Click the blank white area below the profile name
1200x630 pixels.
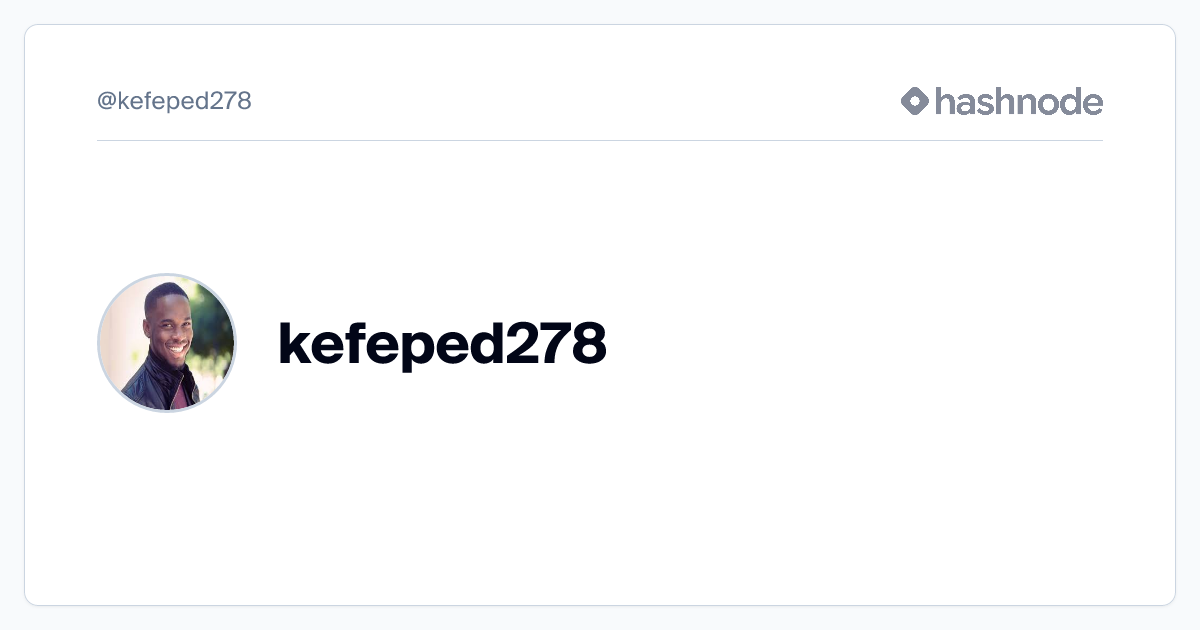pyautogui.click(x=600, y=500)
